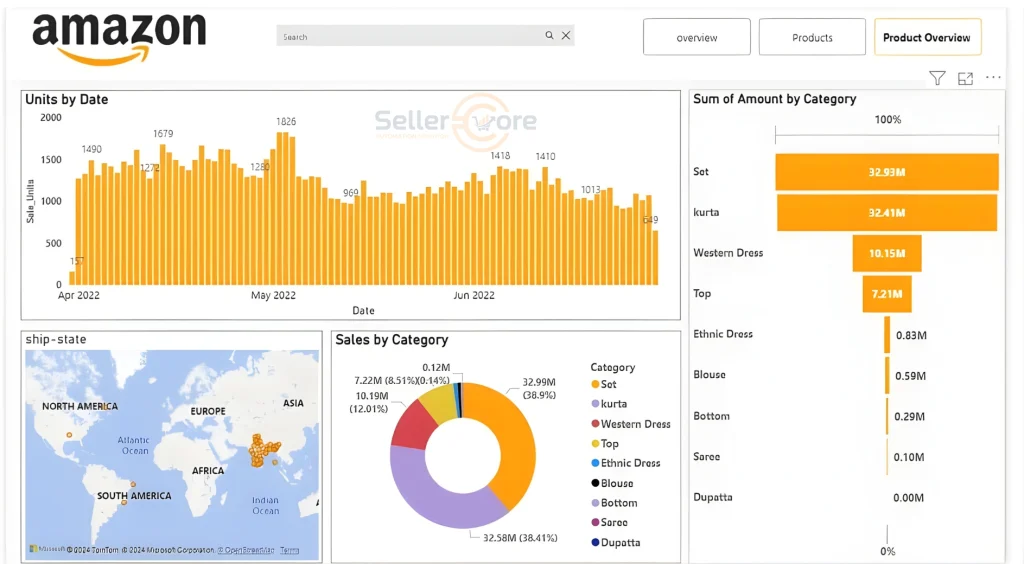Viewport: 1024px width, 564px height.
Task: Open the Products page button
Action: (812, 37)
